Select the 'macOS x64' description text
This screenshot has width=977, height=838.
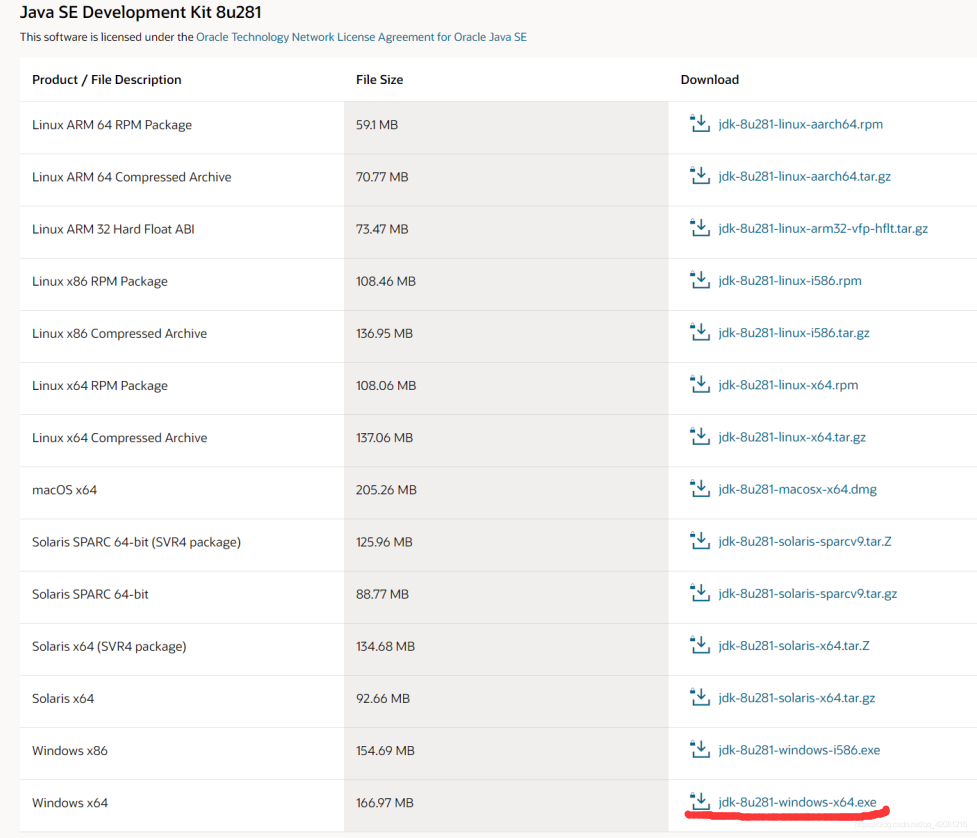[65, 490]
